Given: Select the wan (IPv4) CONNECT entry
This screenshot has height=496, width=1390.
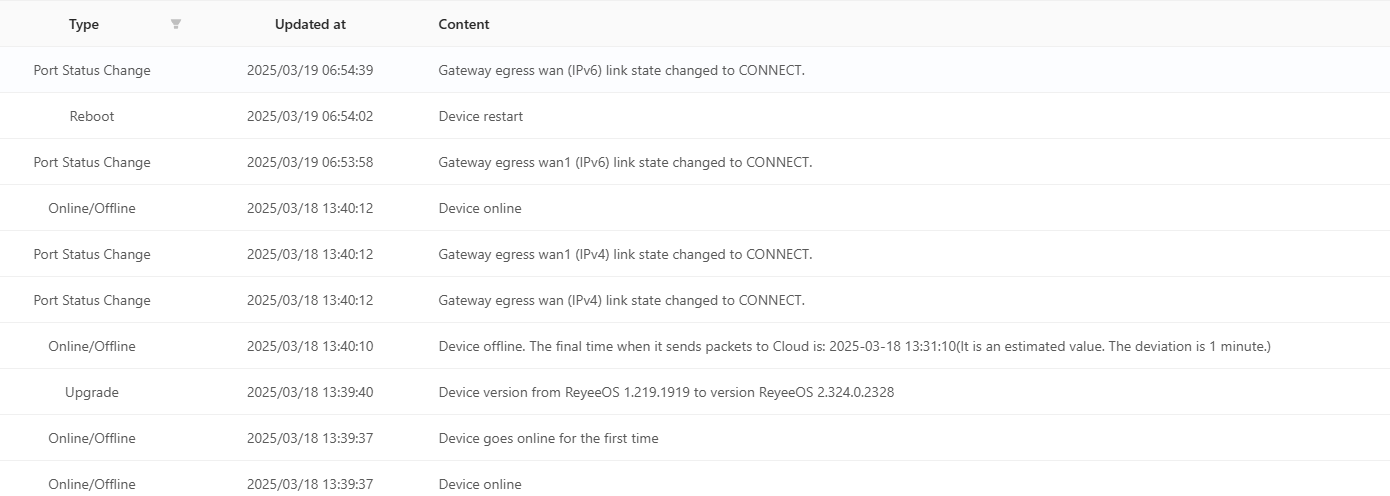Looking at the screenshot, I should 621,300.
